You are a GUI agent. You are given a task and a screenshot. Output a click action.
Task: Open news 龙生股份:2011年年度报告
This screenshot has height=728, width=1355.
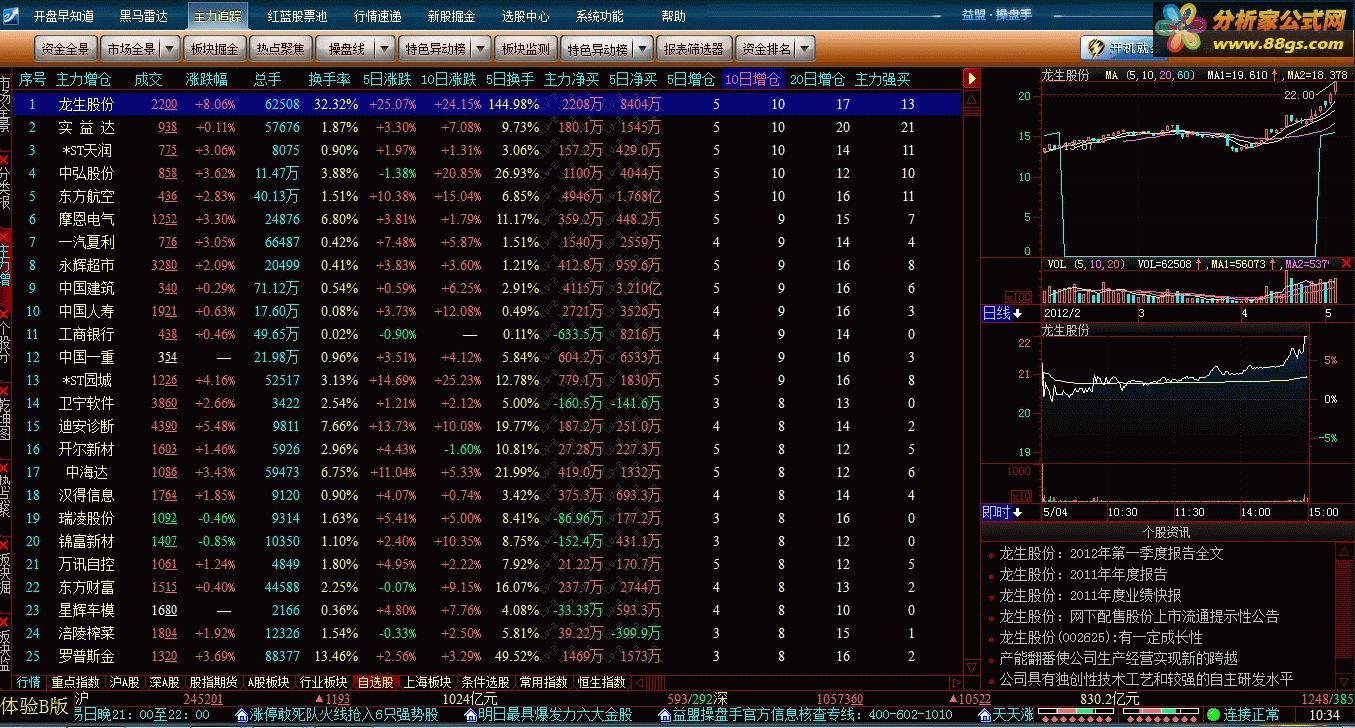[1083, 574]
